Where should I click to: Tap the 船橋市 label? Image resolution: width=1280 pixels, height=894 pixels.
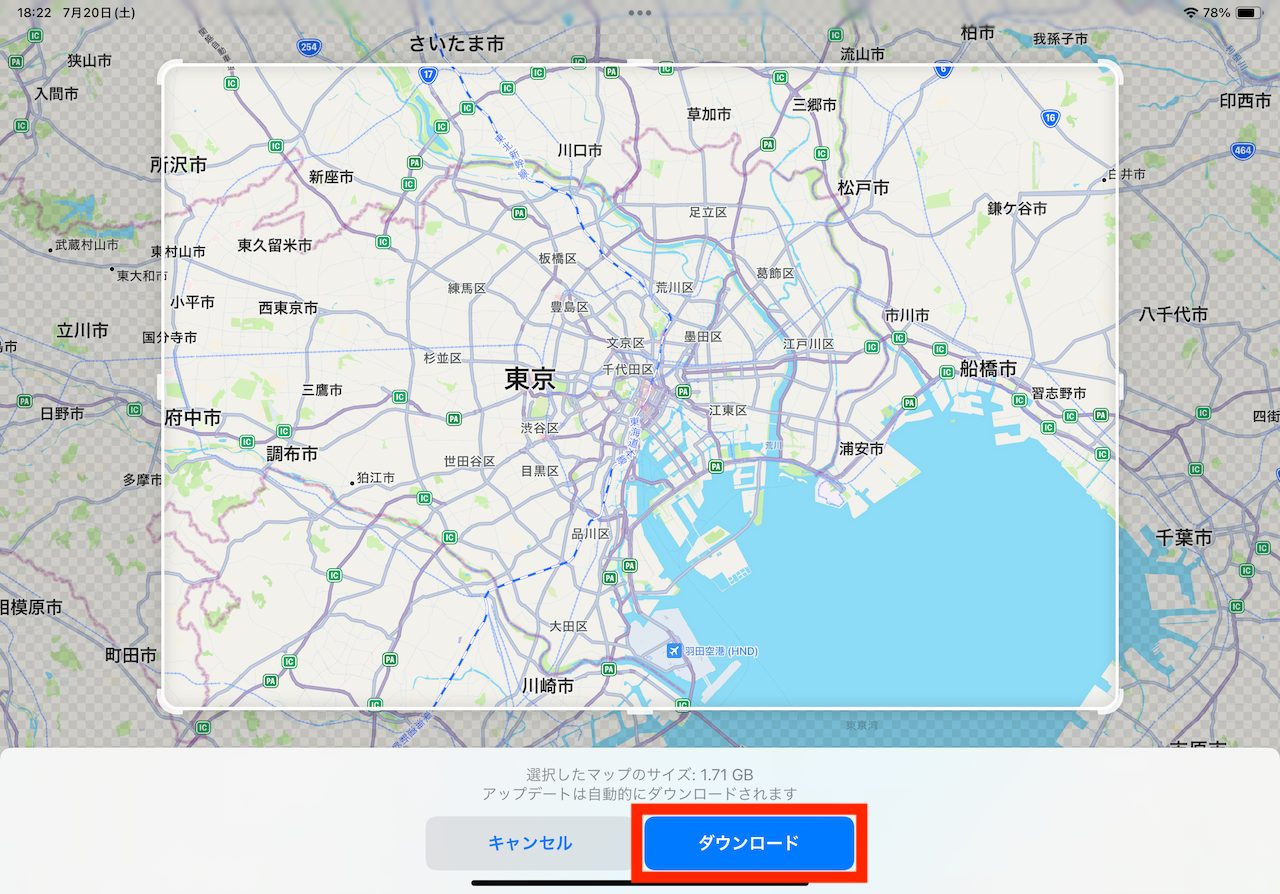(x=988, y=368)
